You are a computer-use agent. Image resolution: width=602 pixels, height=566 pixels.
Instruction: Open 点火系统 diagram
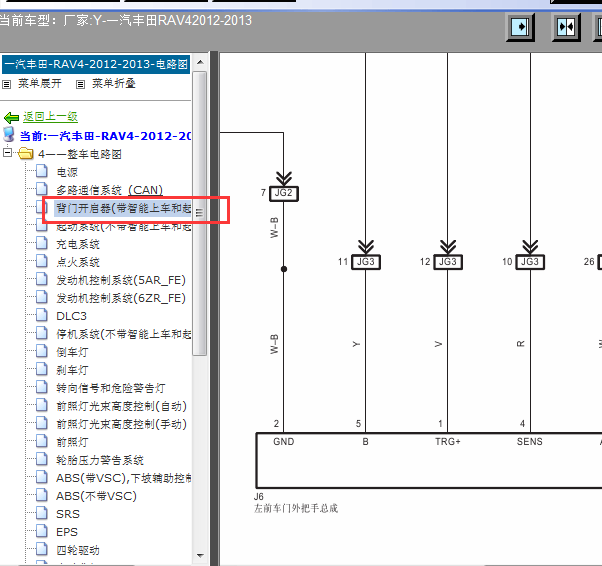coord(78,262)
